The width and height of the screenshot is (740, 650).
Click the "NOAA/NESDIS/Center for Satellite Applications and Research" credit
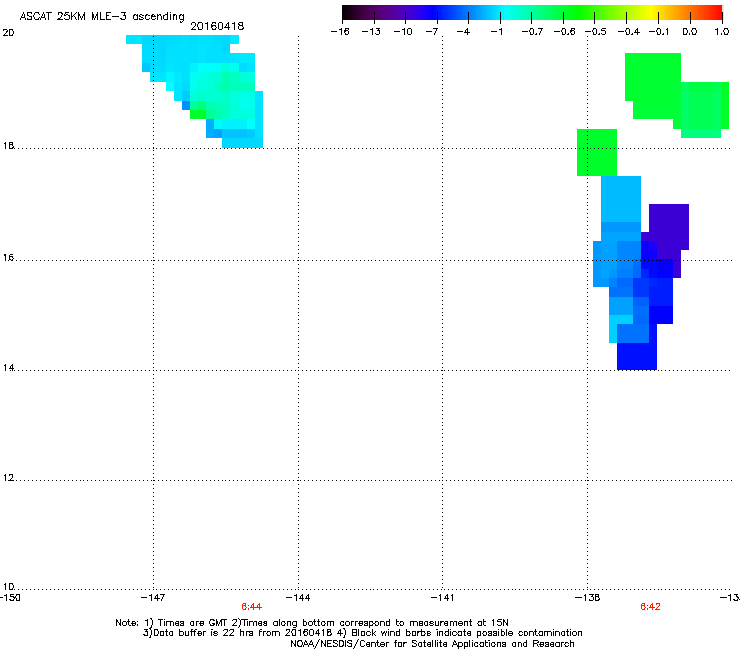point(432,644)
